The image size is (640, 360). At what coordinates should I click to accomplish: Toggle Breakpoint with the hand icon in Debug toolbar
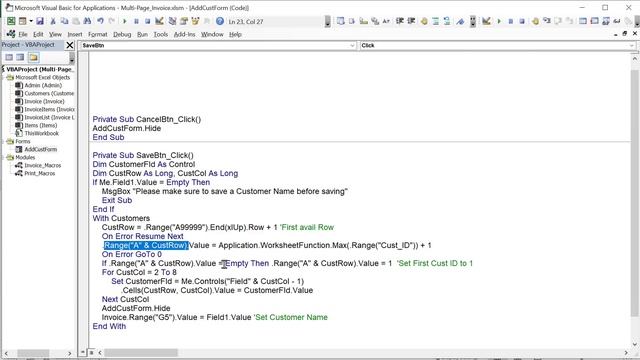click(x=535, y=21)
